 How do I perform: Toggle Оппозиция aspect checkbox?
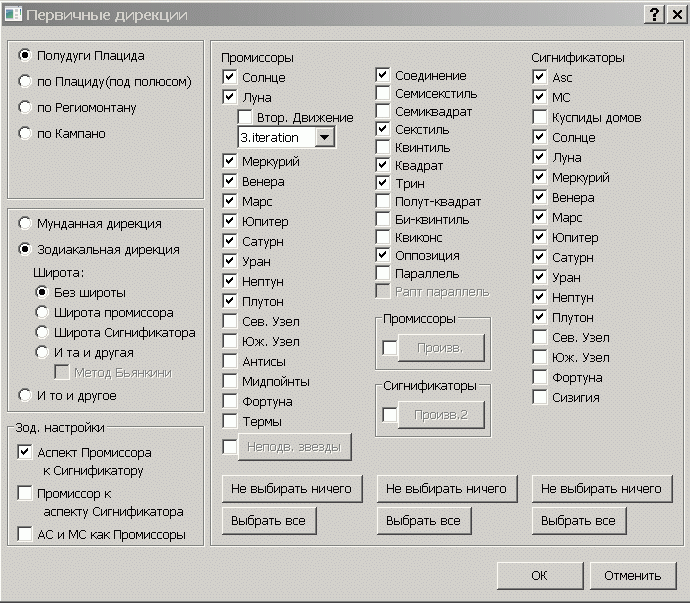[x=383, y=255]
